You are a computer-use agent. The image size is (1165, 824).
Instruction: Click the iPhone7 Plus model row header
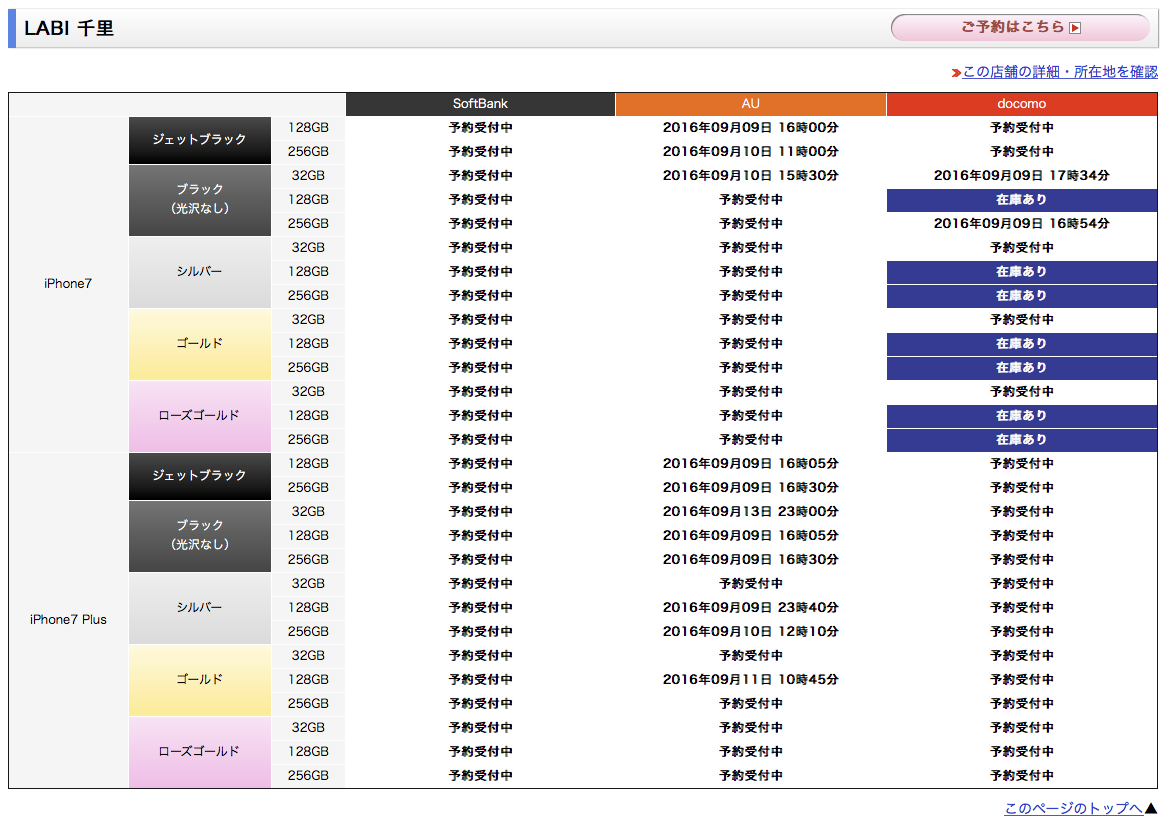point(68,620)
